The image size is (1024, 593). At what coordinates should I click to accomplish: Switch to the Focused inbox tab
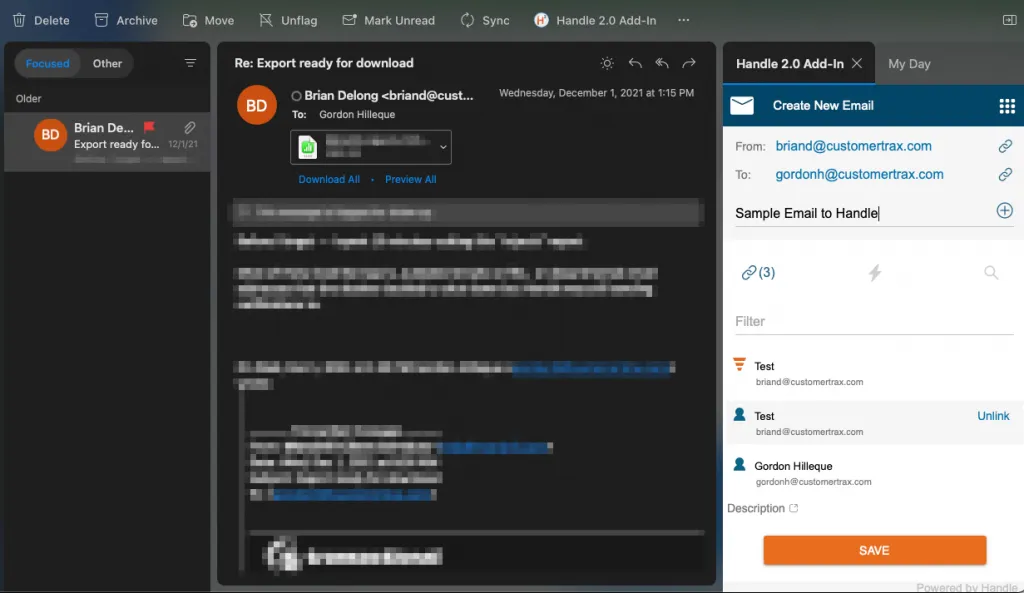pos(47,63)
